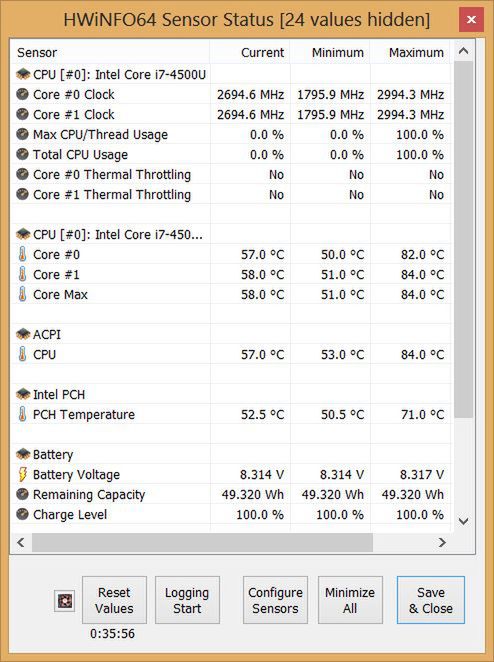Click the Reset Values button

(114, 600)
